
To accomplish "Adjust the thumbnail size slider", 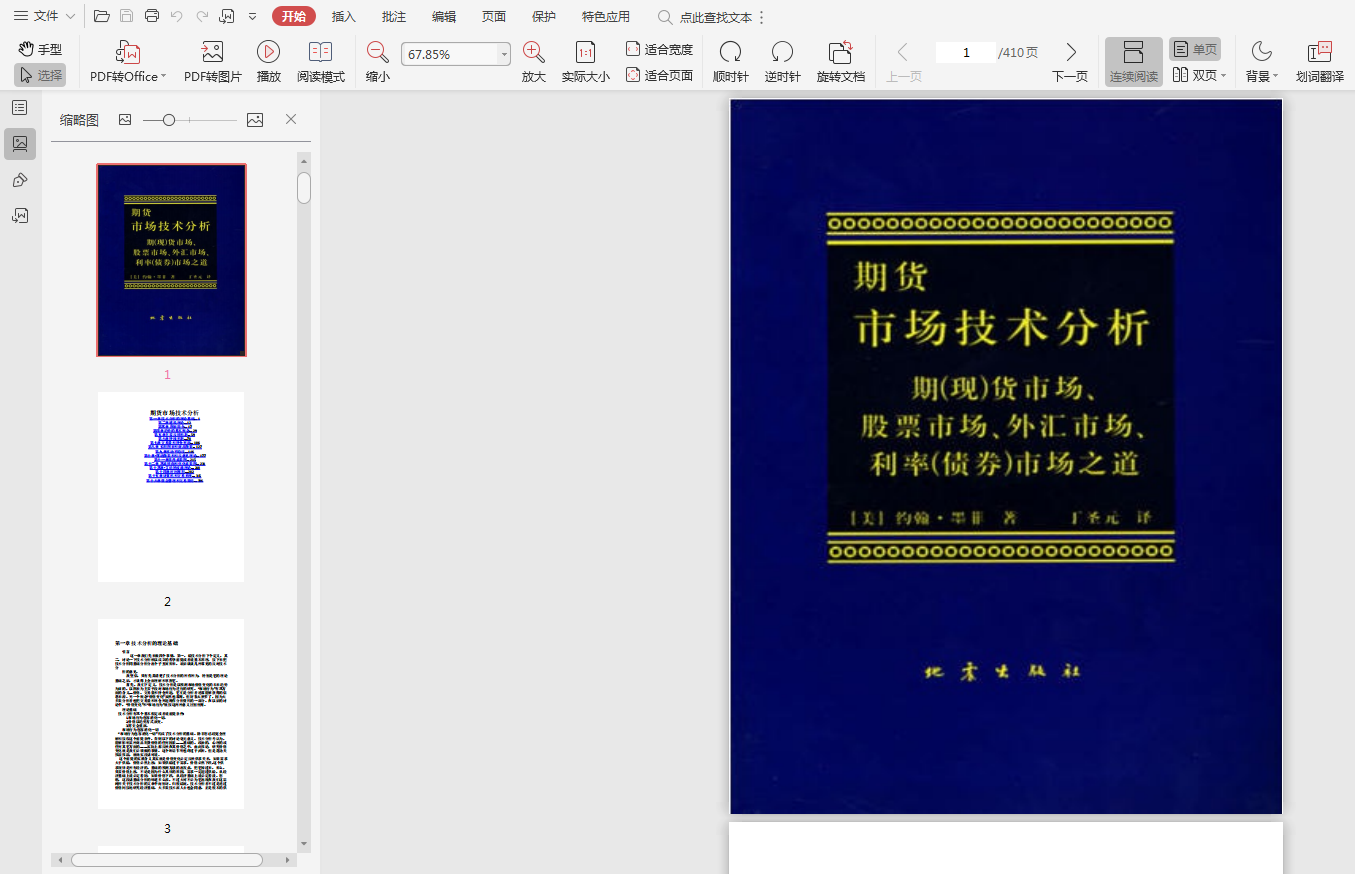I will coord(169,120).
